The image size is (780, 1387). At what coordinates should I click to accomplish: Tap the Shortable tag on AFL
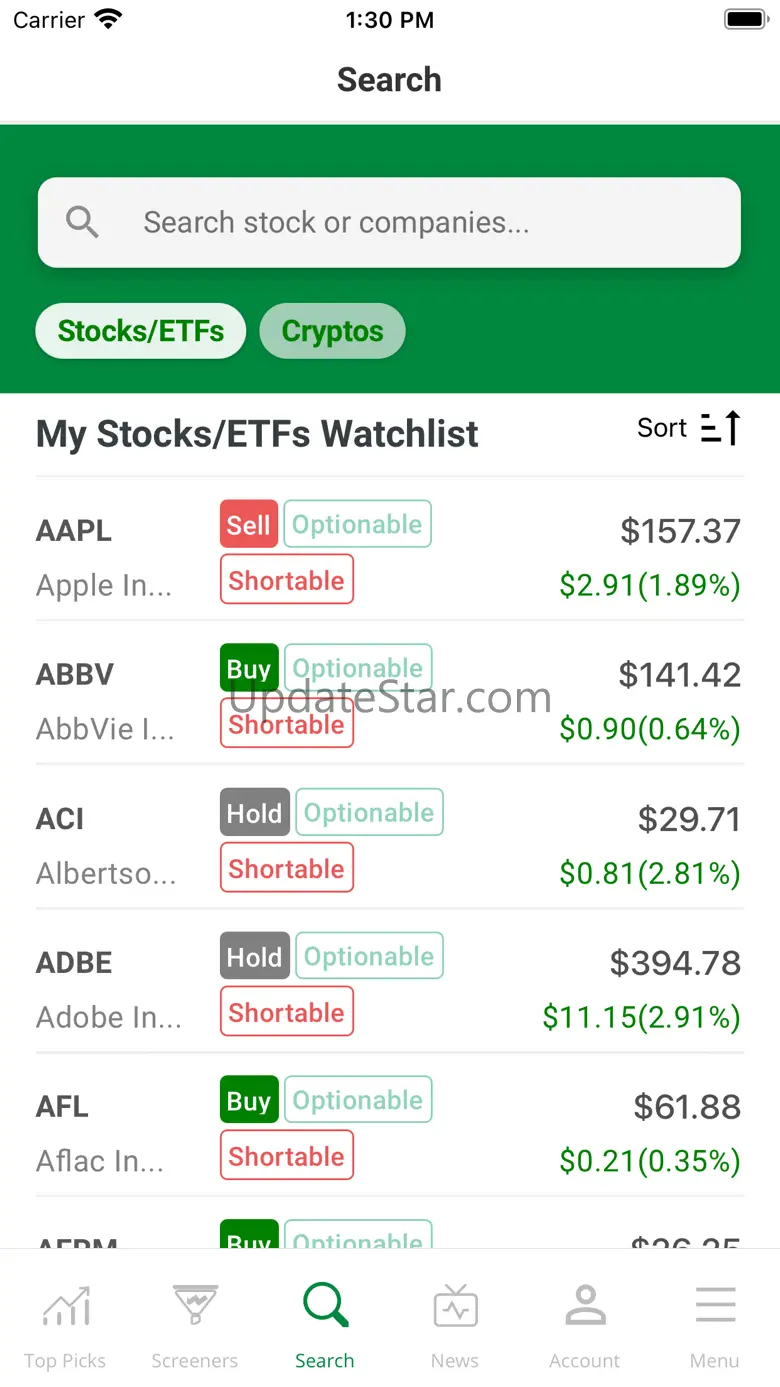pos(287,1156)
